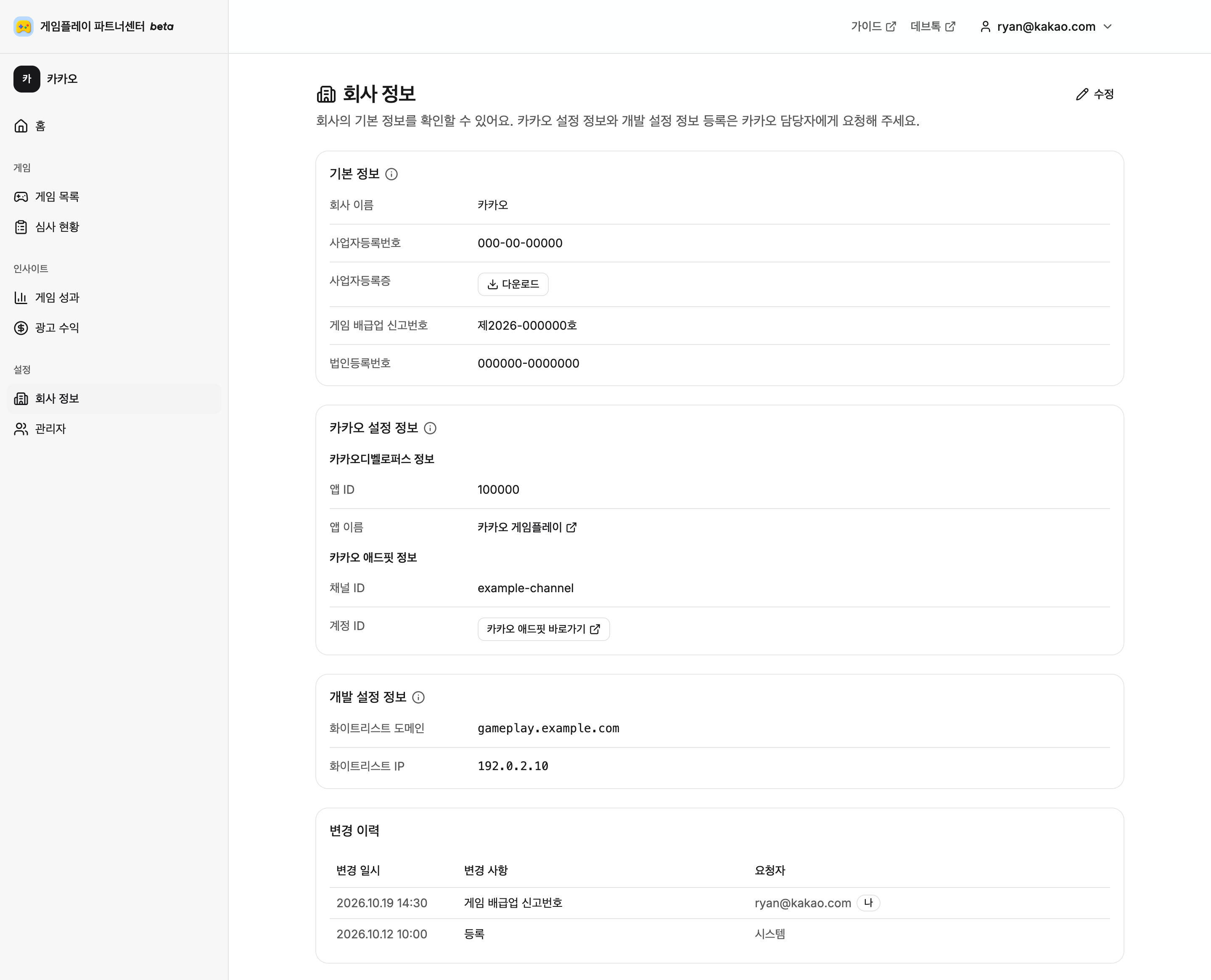Viewport: 1211px width, 980px height.
Task: Open the 카카오 게임플레이 app link
Action: coord(527,527)
